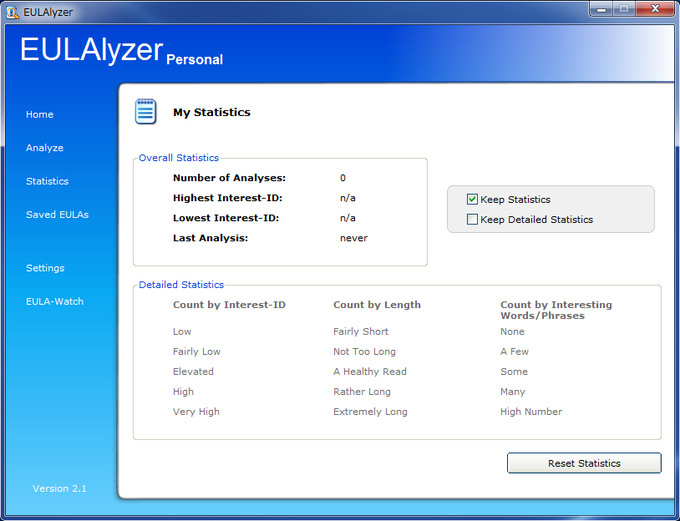
Task: Select Statistics in the sidebar
Action: (x=47, y=181)
